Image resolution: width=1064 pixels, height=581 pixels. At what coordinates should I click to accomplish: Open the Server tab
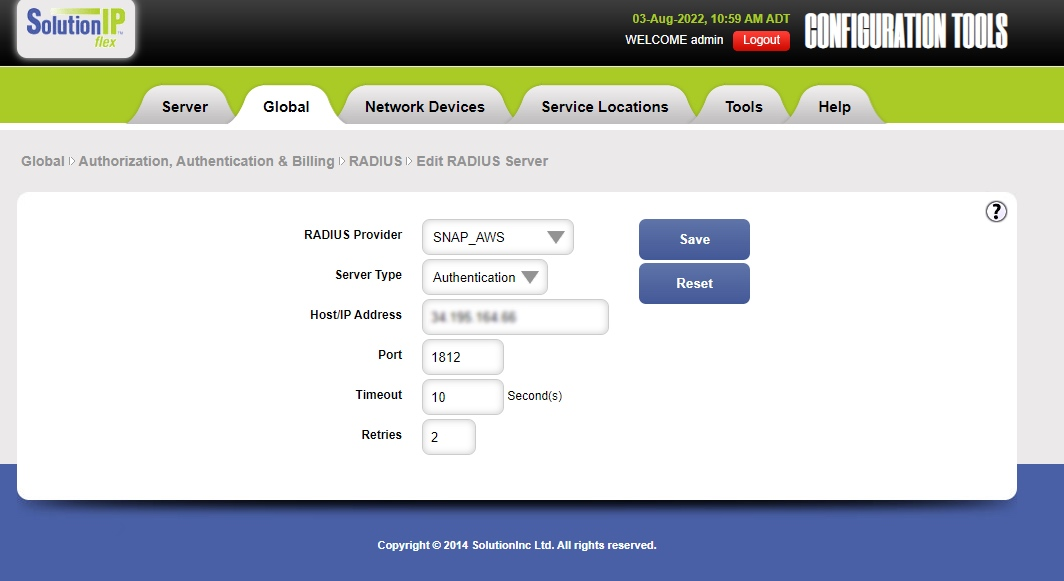click(185, 107)
